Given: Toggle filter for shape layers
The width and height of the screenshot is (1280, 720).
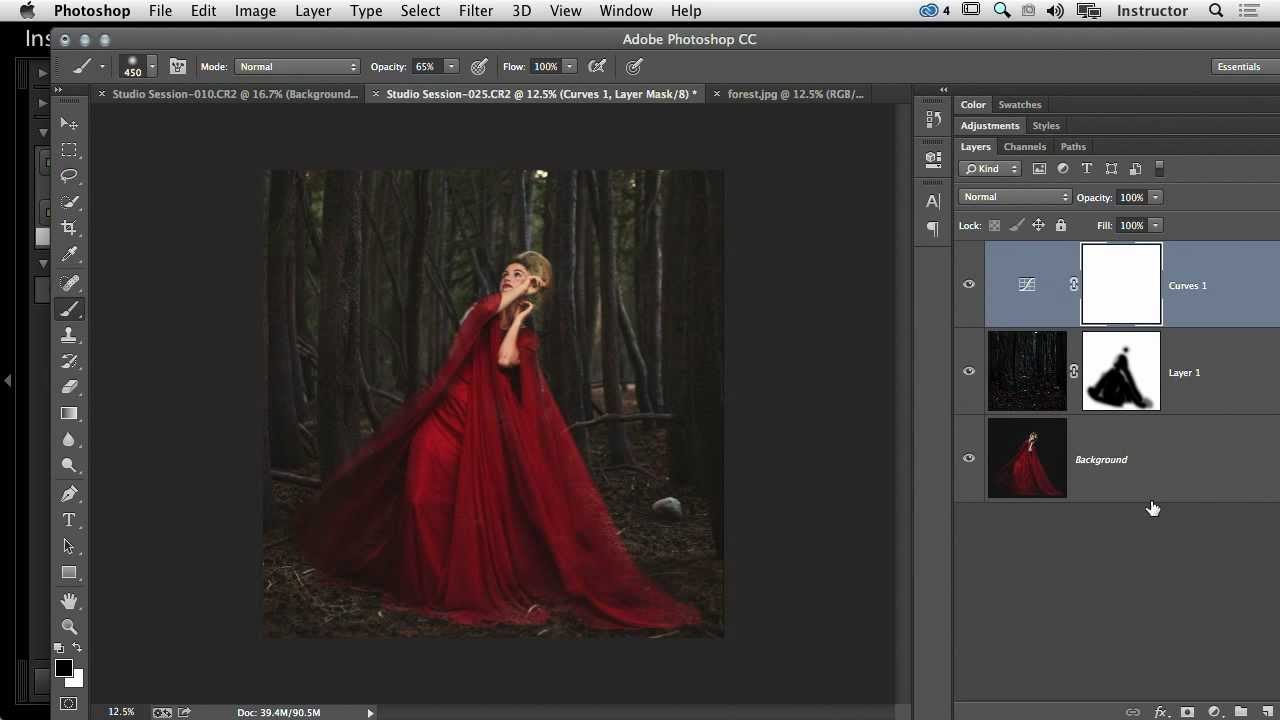Looking at the screenshot, I should click(x=1111, y=169).
